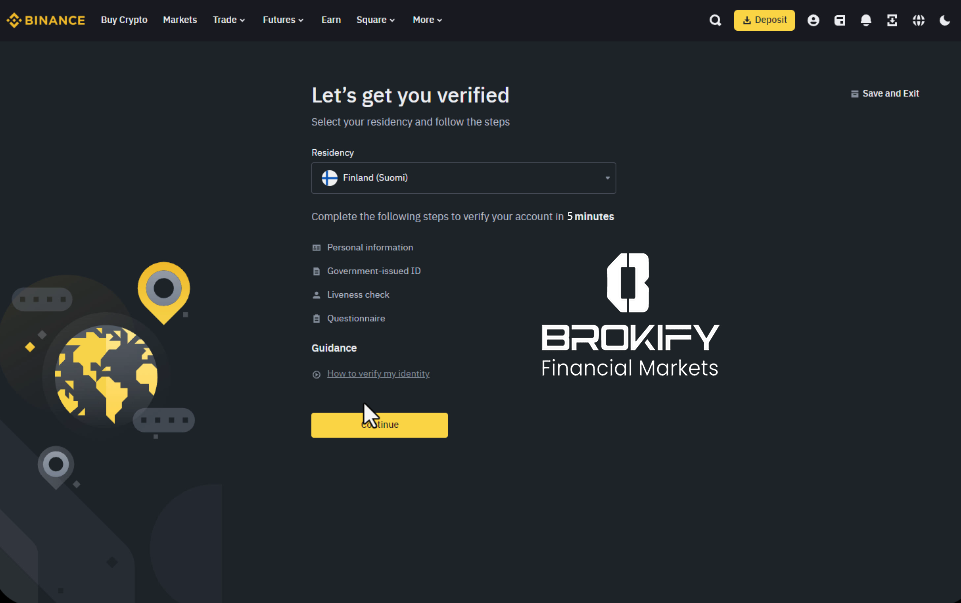Open the Buy Crypto menu item

pos(124,20)
